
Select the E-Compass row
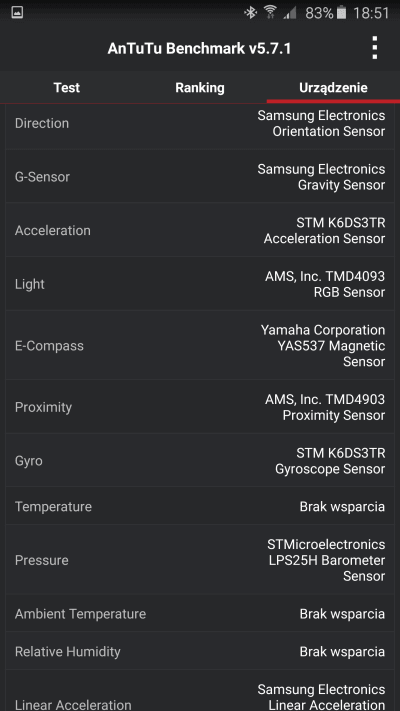[200, 345]
